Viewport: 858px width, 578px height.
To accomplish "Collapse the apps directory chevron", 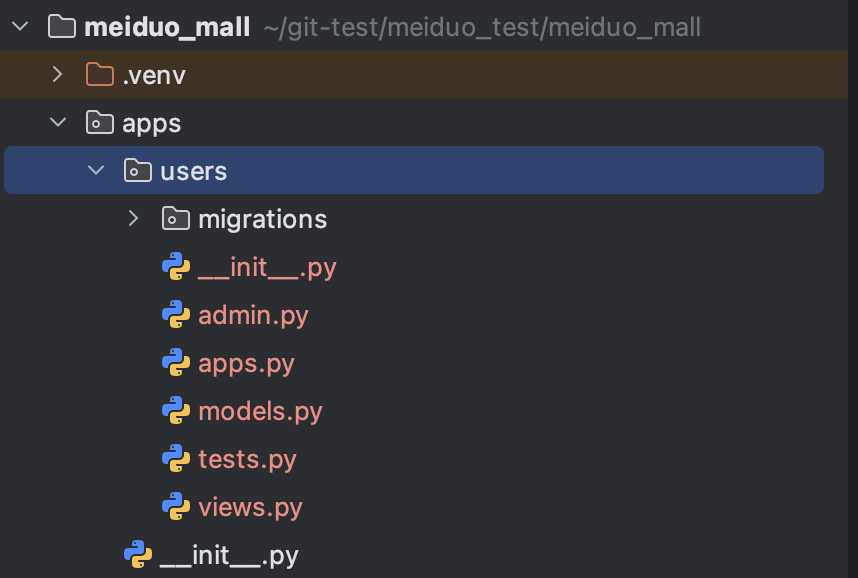I will (58, 123).
